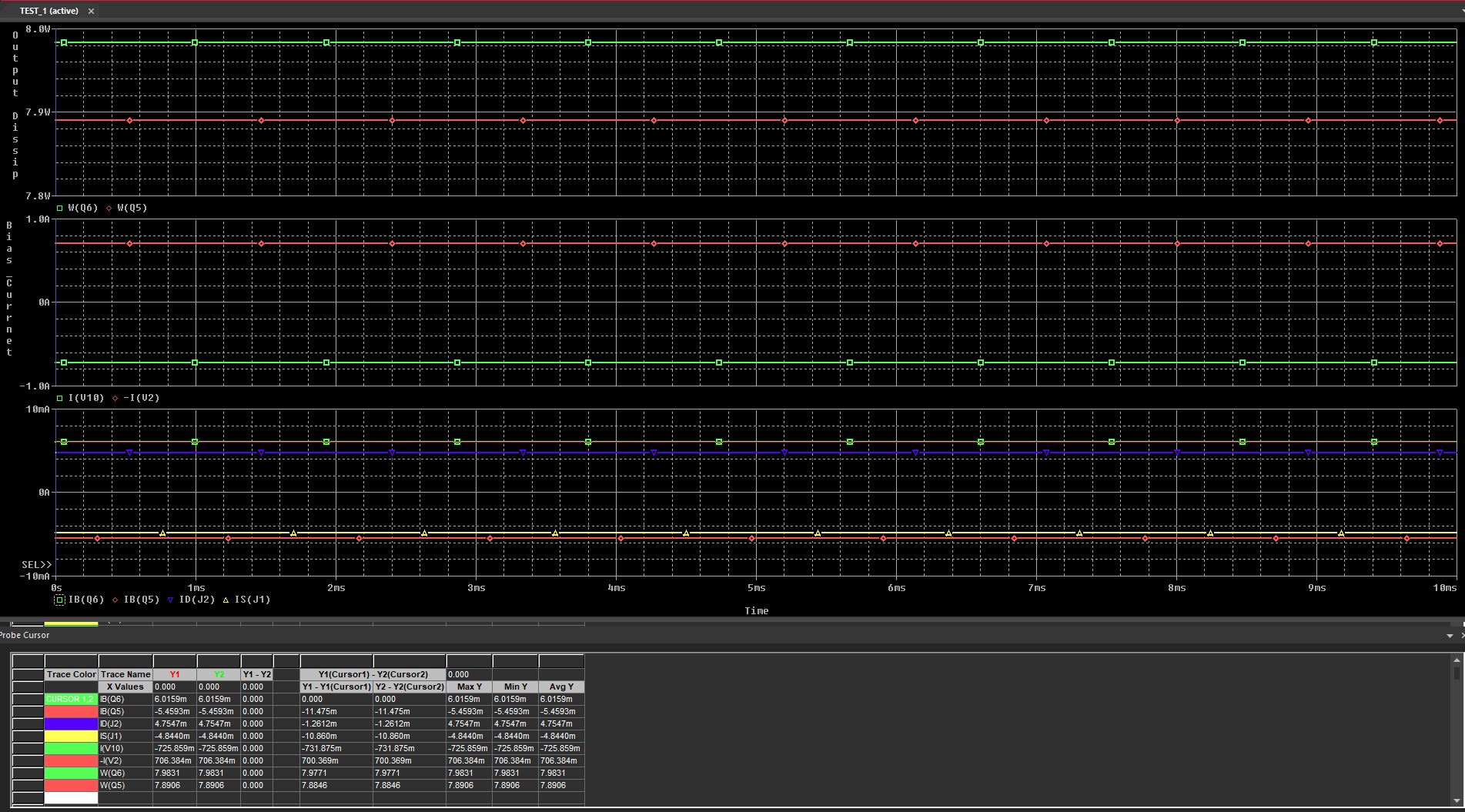
Task: Select the W(Q6) trace name in plot legend
Action: click(83, 208)
